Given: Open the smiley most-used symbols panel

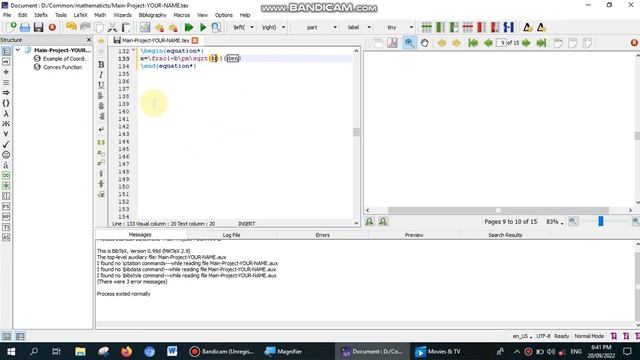Looking at the screenshot, I should [x=6, y=155].
